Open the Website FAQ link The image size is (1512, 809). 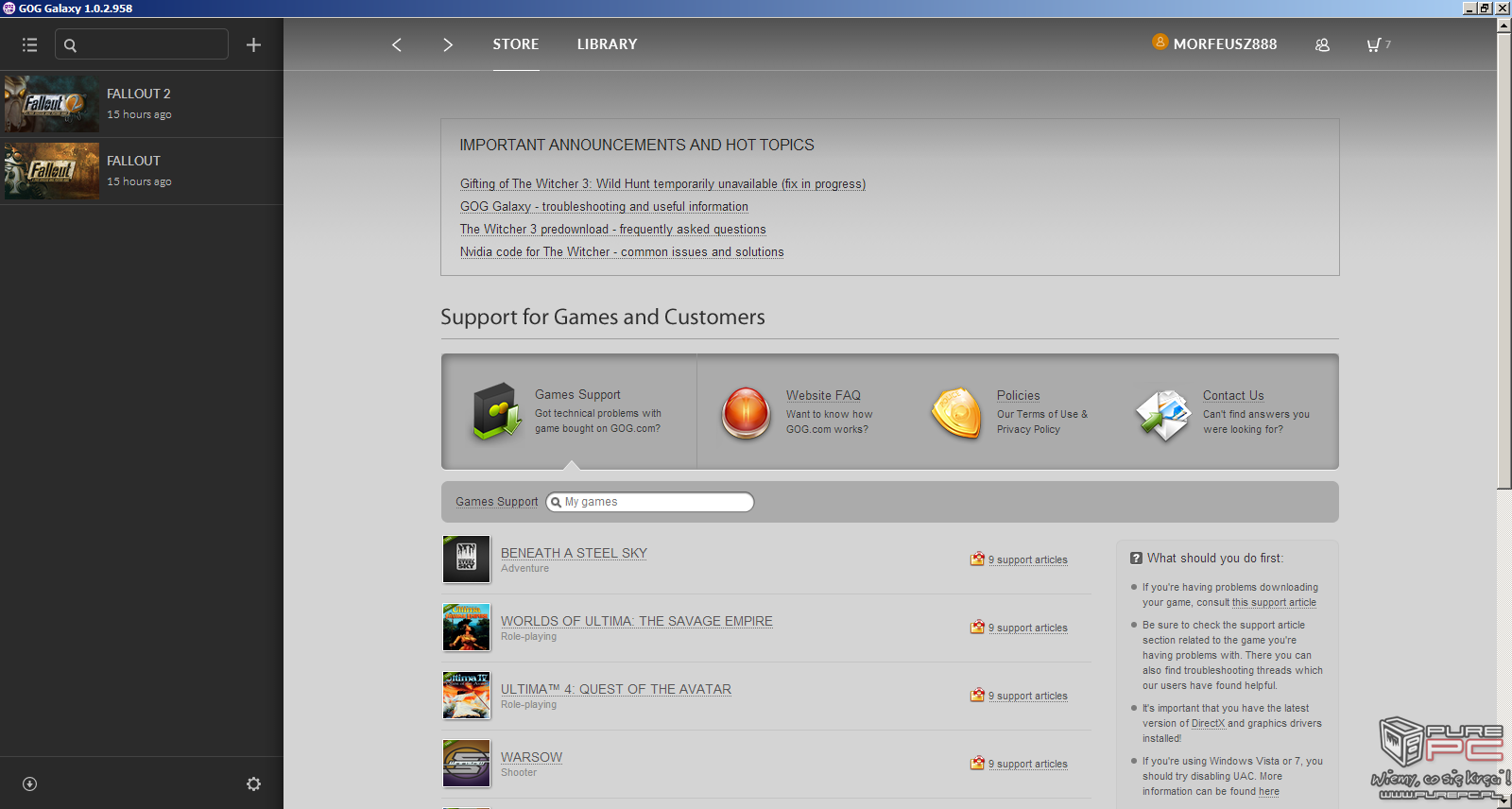tap(823, 396)
